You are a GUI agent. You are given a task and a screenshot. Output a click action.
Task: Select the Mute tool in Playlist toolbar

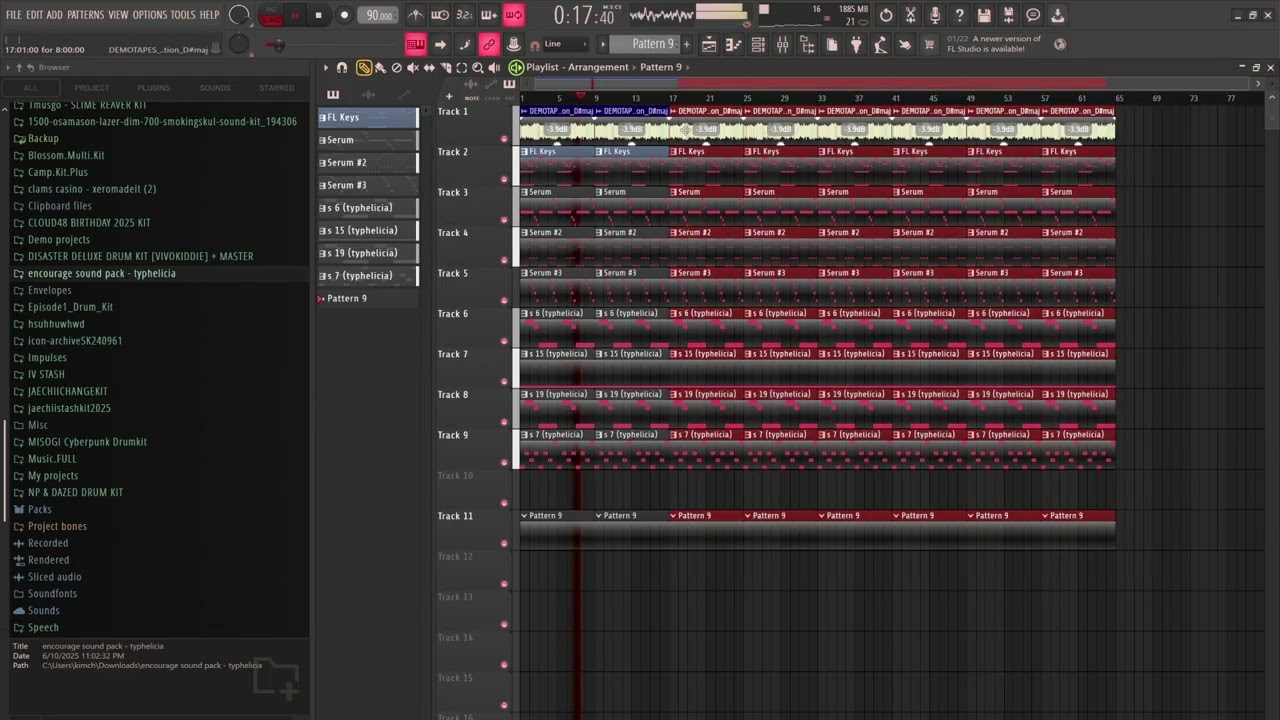point(413,67)
